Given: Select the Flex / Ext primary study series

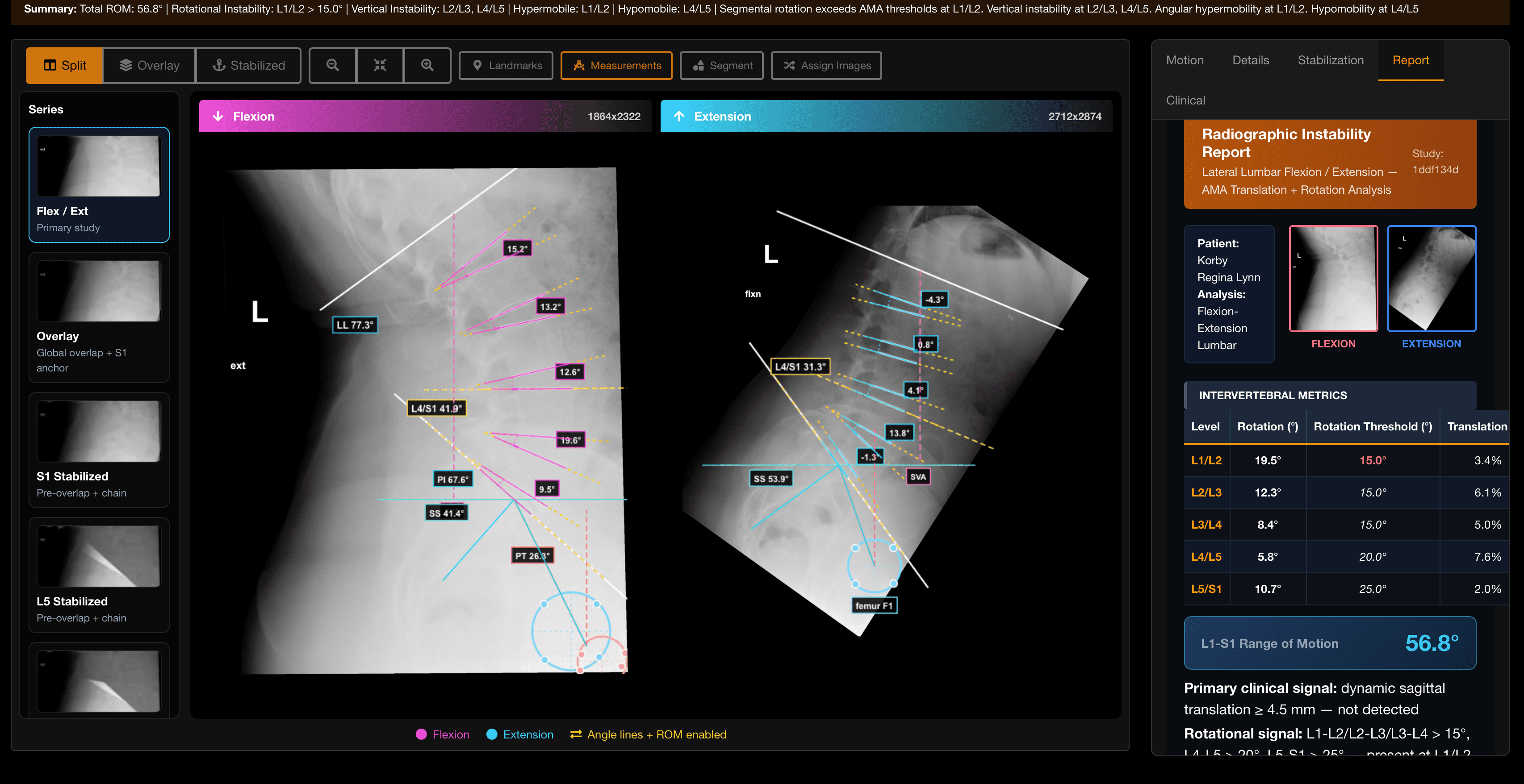Looking at the screenshot, I should tap(99, 185).
